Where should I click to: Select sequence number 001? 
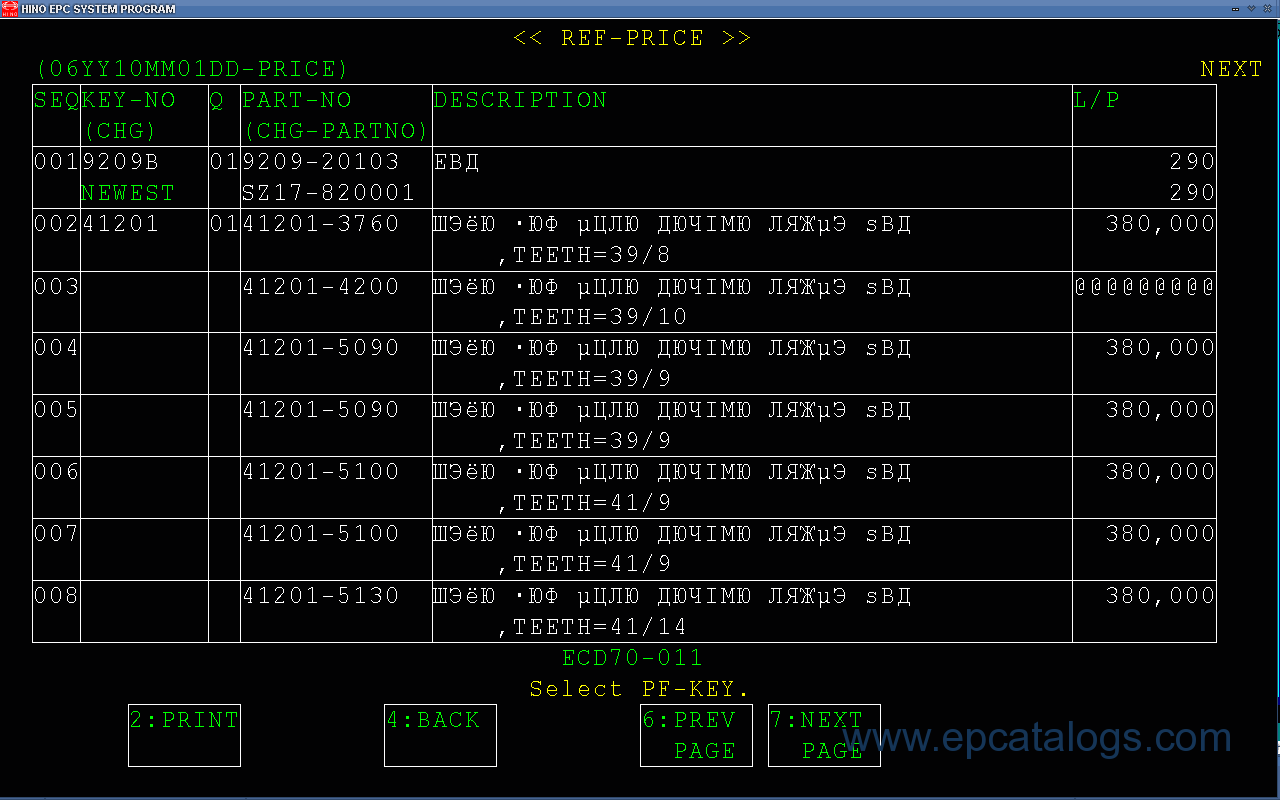56,162
